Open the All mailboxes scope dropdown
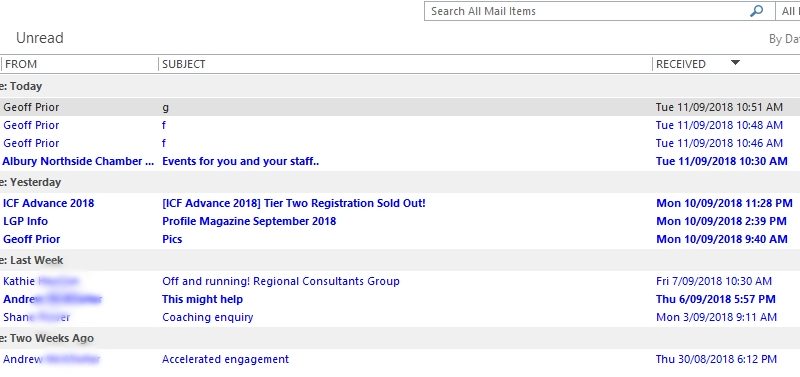Screen dimensions: 800x377 787,11
